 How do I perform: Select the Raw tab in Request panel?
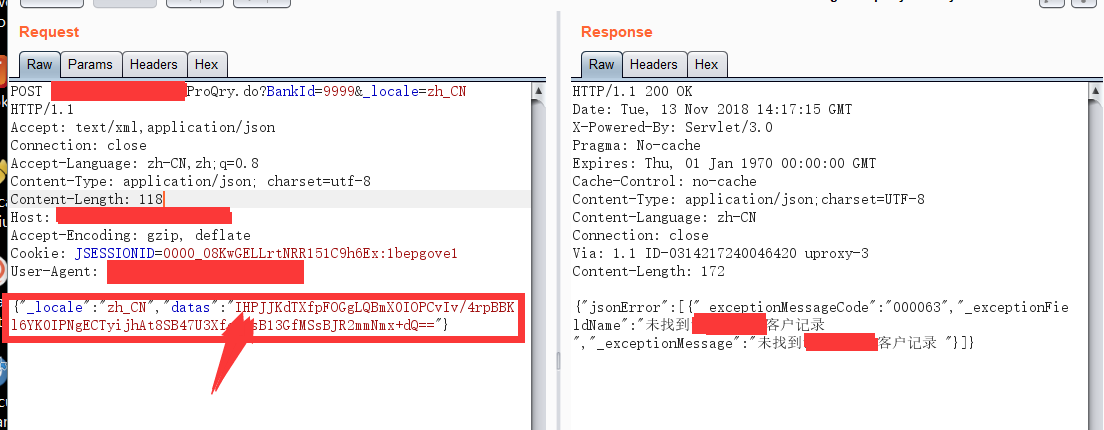pos(39,65)
